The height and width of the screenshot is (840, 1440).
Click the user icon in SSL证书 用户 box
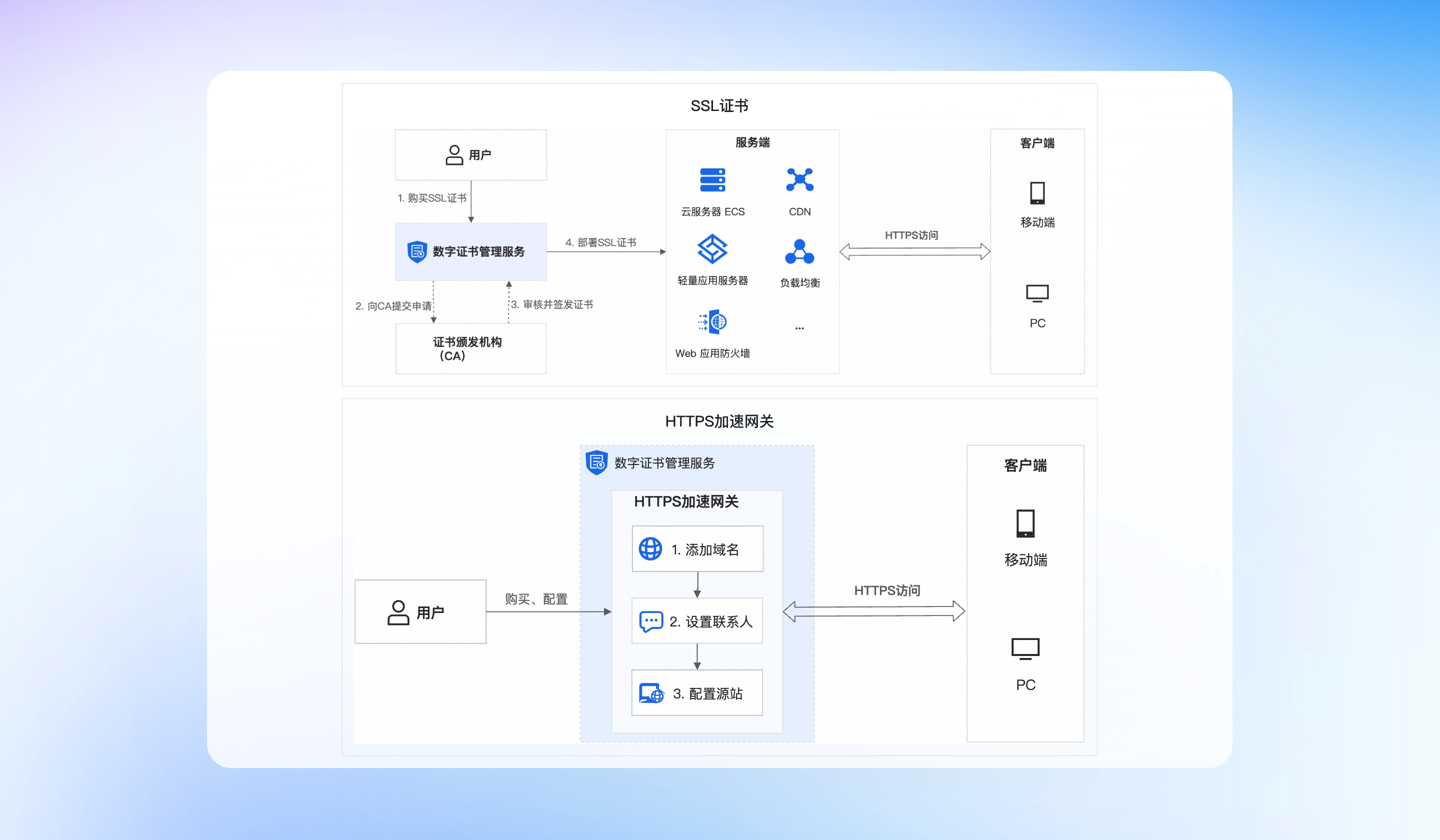[x=454, y=155]
